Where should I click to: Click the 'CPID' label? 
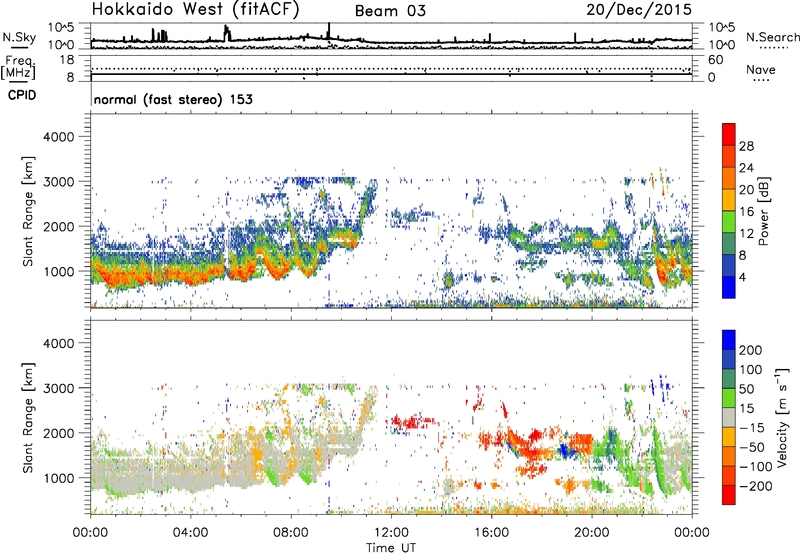22,95
